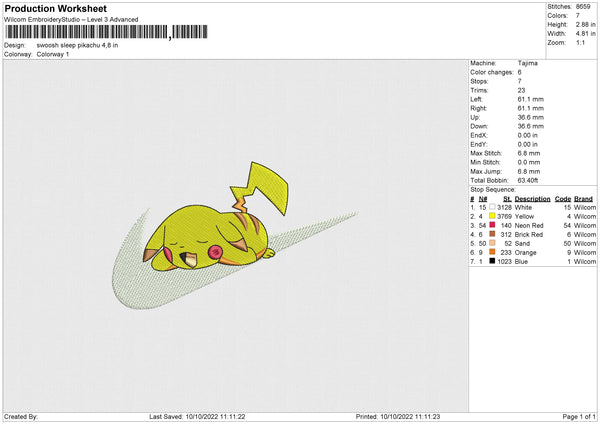This screenshot has height=424, width=600.
Task: Click the 'Brick Red' description in row 4
Action: [529, 235]
